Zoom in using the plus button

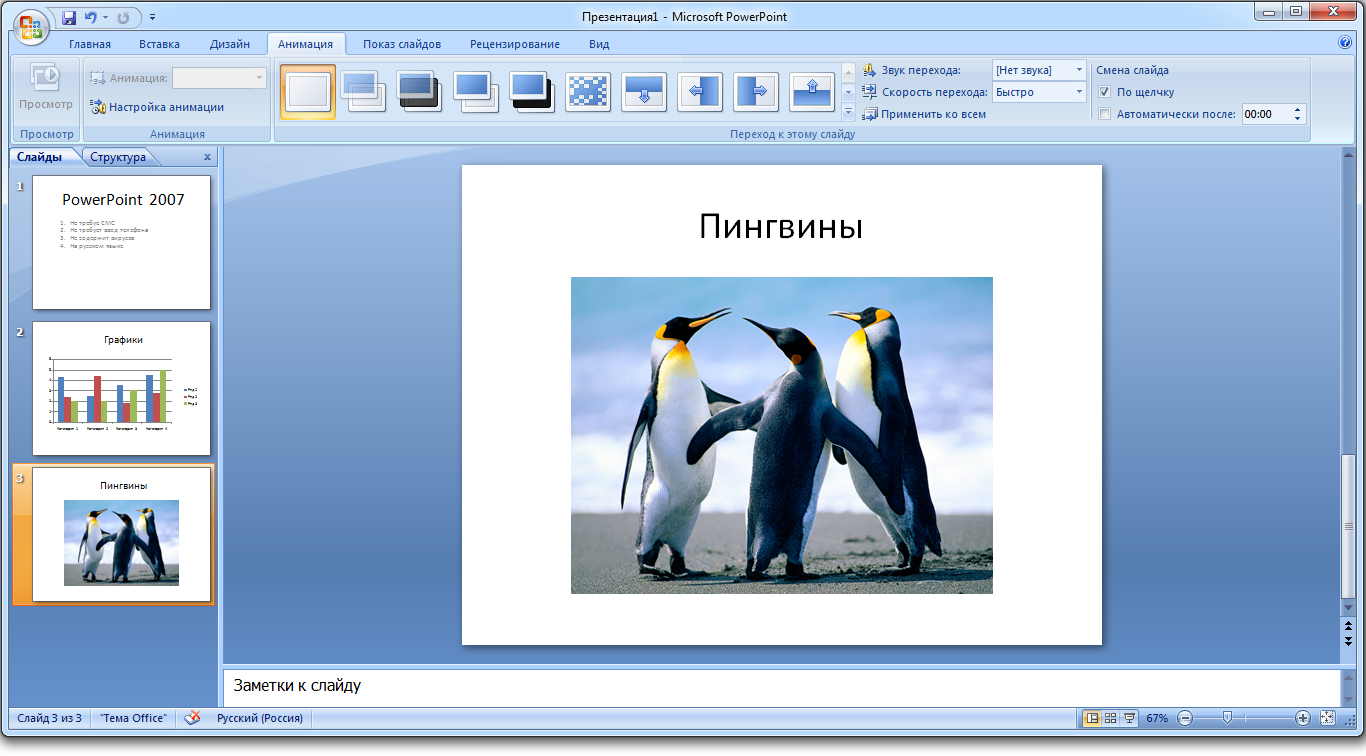coord(1302,718)
